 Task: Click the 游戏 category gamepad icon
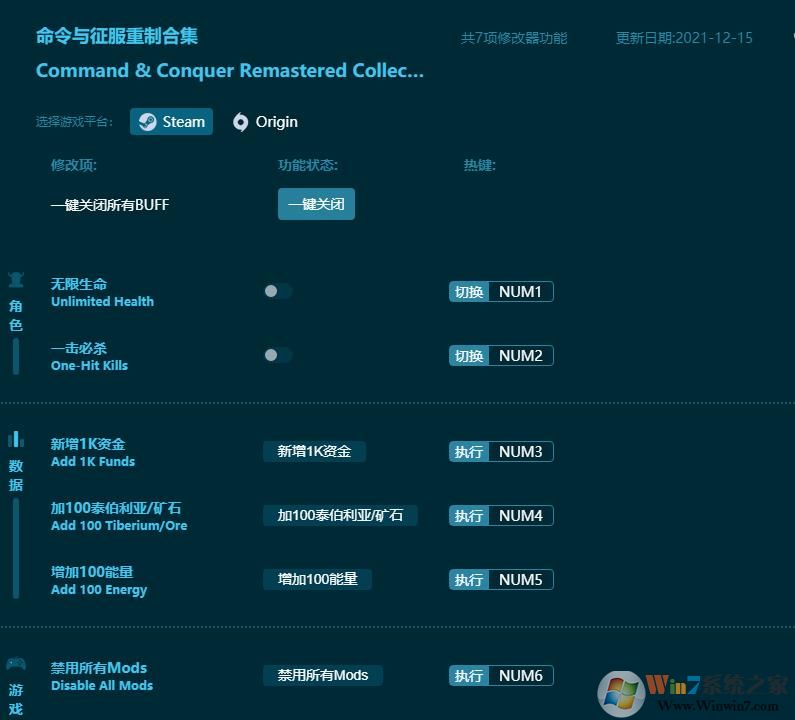(x=16, y=663)
